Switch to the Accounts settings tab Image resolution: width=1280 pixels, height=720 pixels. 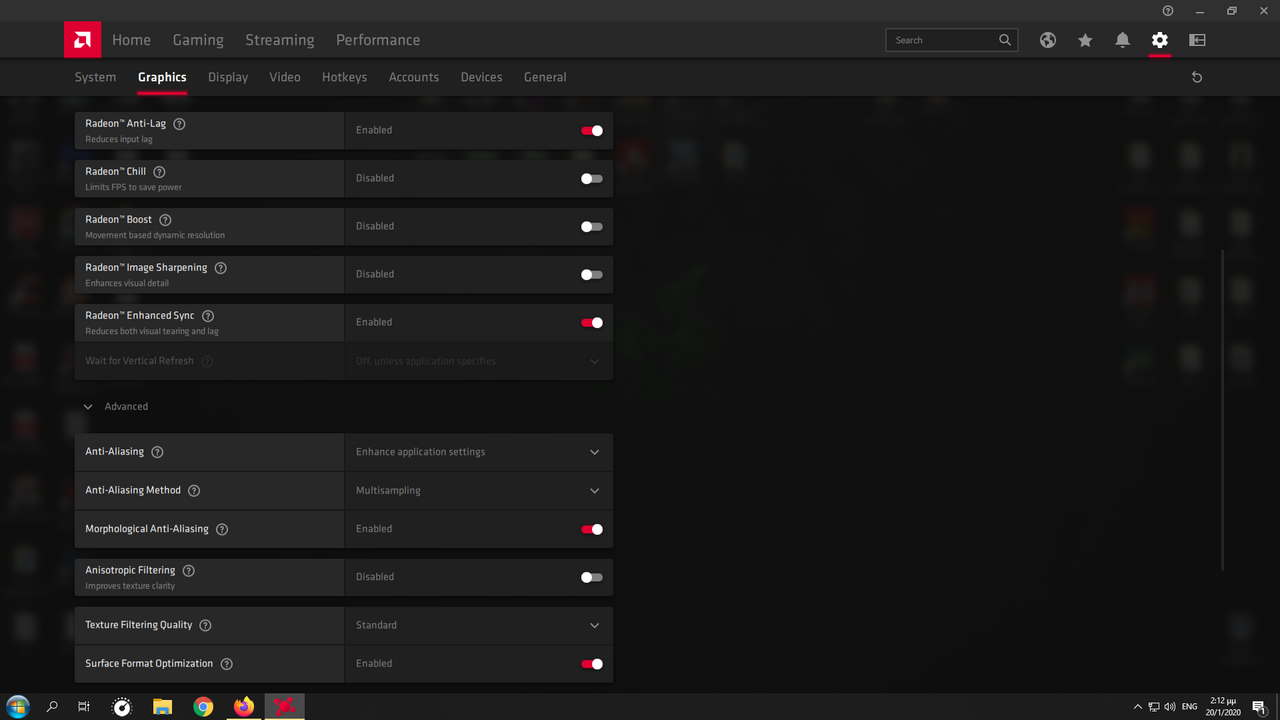click(x=414, y=77)
